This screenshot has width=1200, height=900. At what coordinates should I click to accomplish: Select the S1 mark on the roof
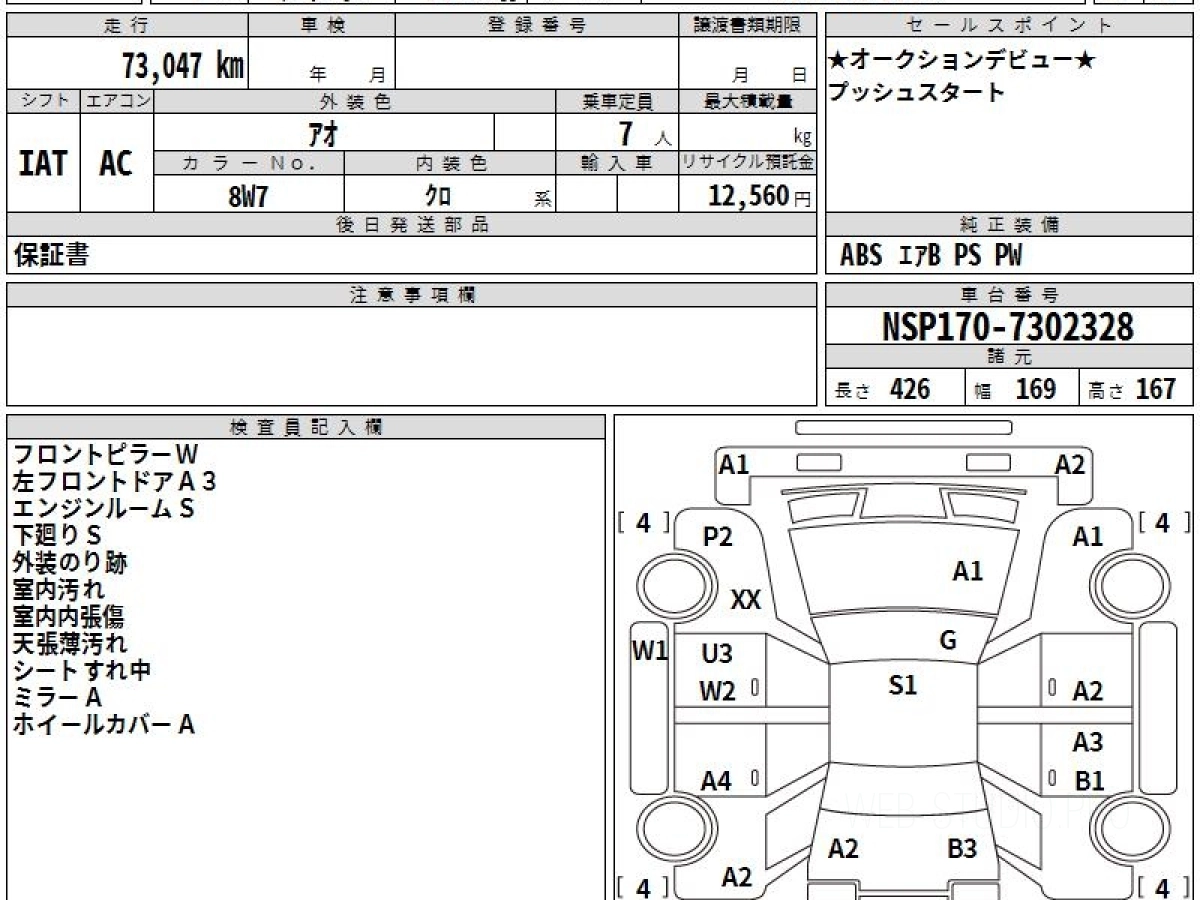(903, 685)
